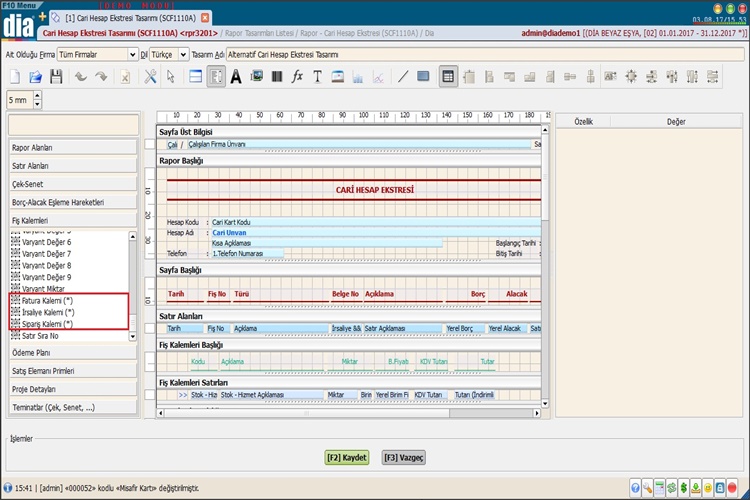Undo the last design change
The width and height of the screenshot is (750, 500).
tap(81, 77)
